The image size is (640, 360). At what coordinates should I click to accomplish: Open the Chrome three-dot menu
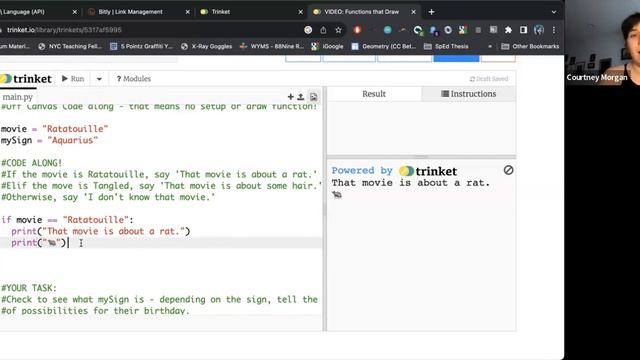pyautogui.click(x=554, y=30)
